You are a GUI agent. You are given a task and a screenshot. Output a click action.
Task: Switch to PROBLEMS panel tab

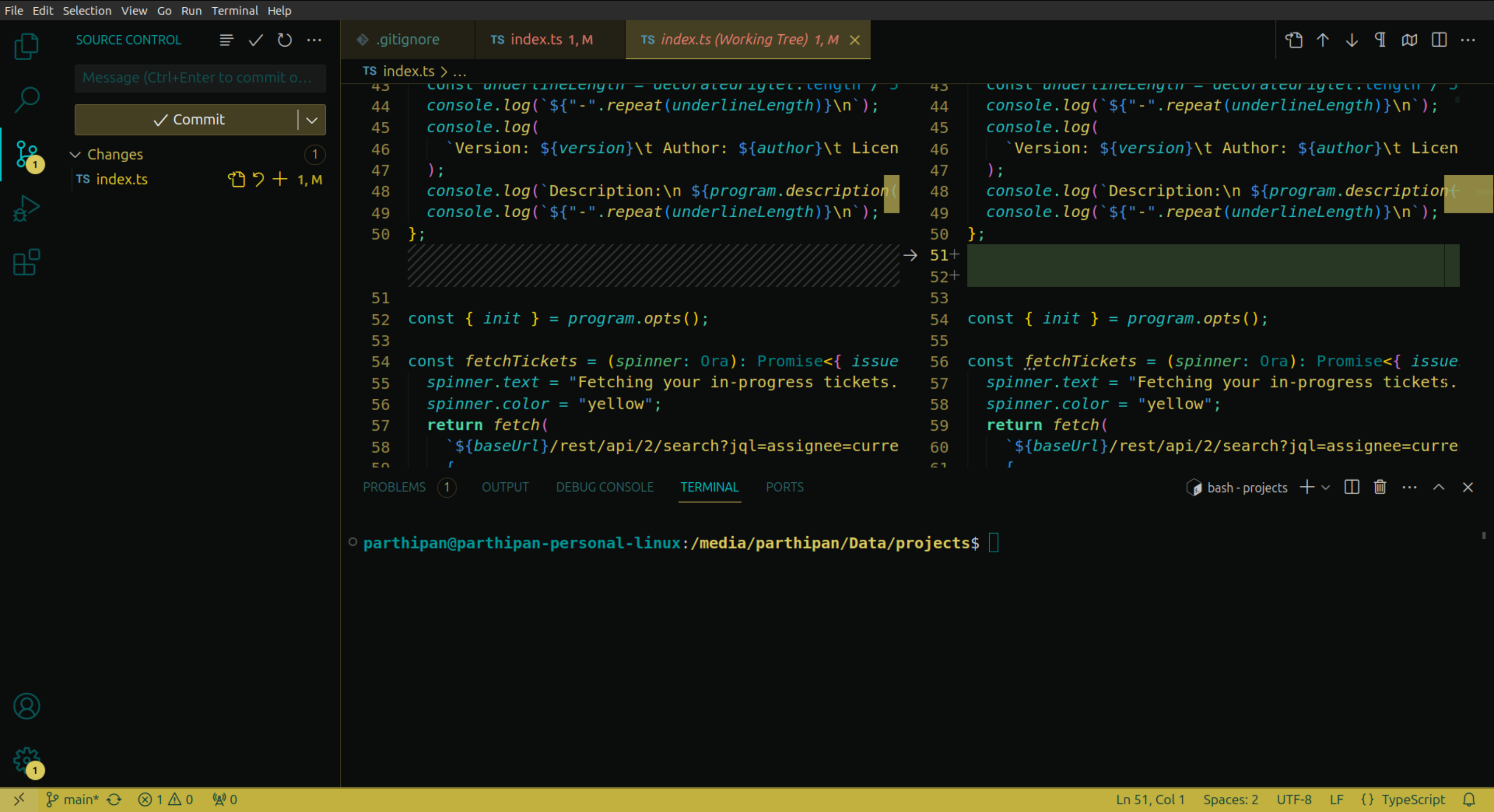click(394, 487)
